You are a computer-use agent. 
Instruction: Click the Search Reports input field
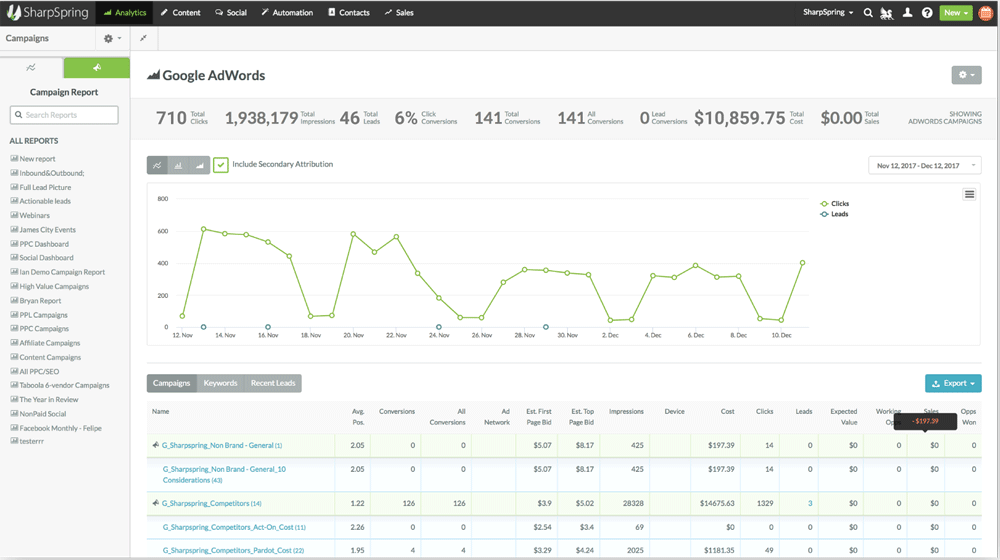[65, 115]
